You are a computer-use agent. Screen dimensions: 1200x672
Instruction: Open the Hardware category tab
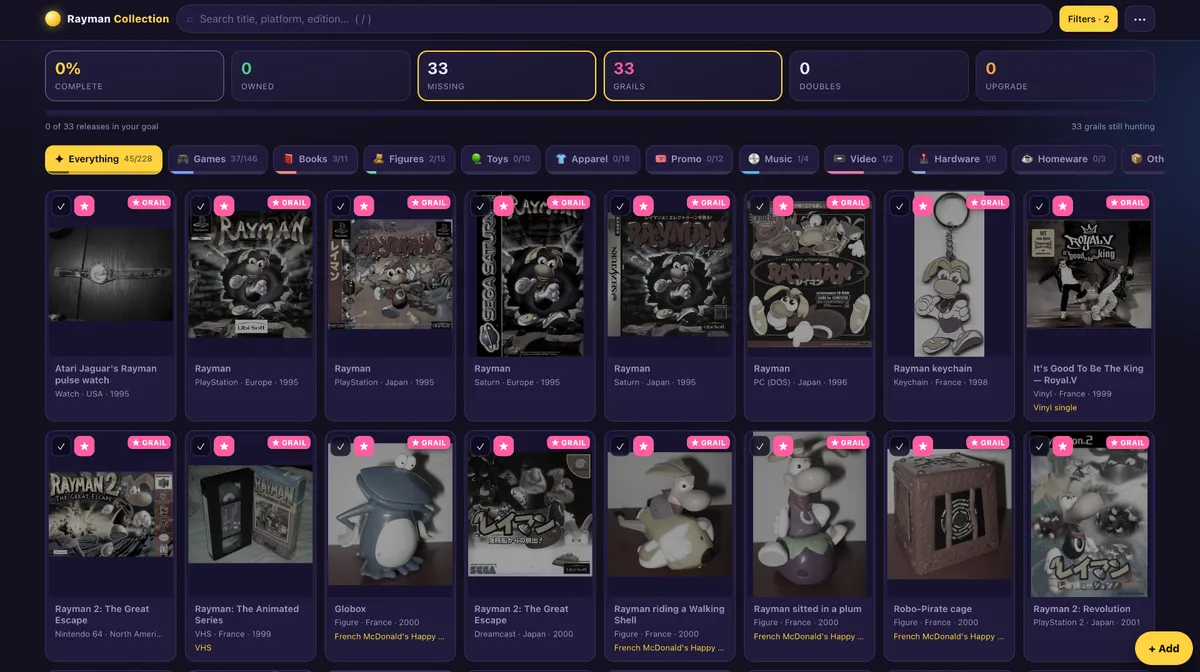point(958,159)
